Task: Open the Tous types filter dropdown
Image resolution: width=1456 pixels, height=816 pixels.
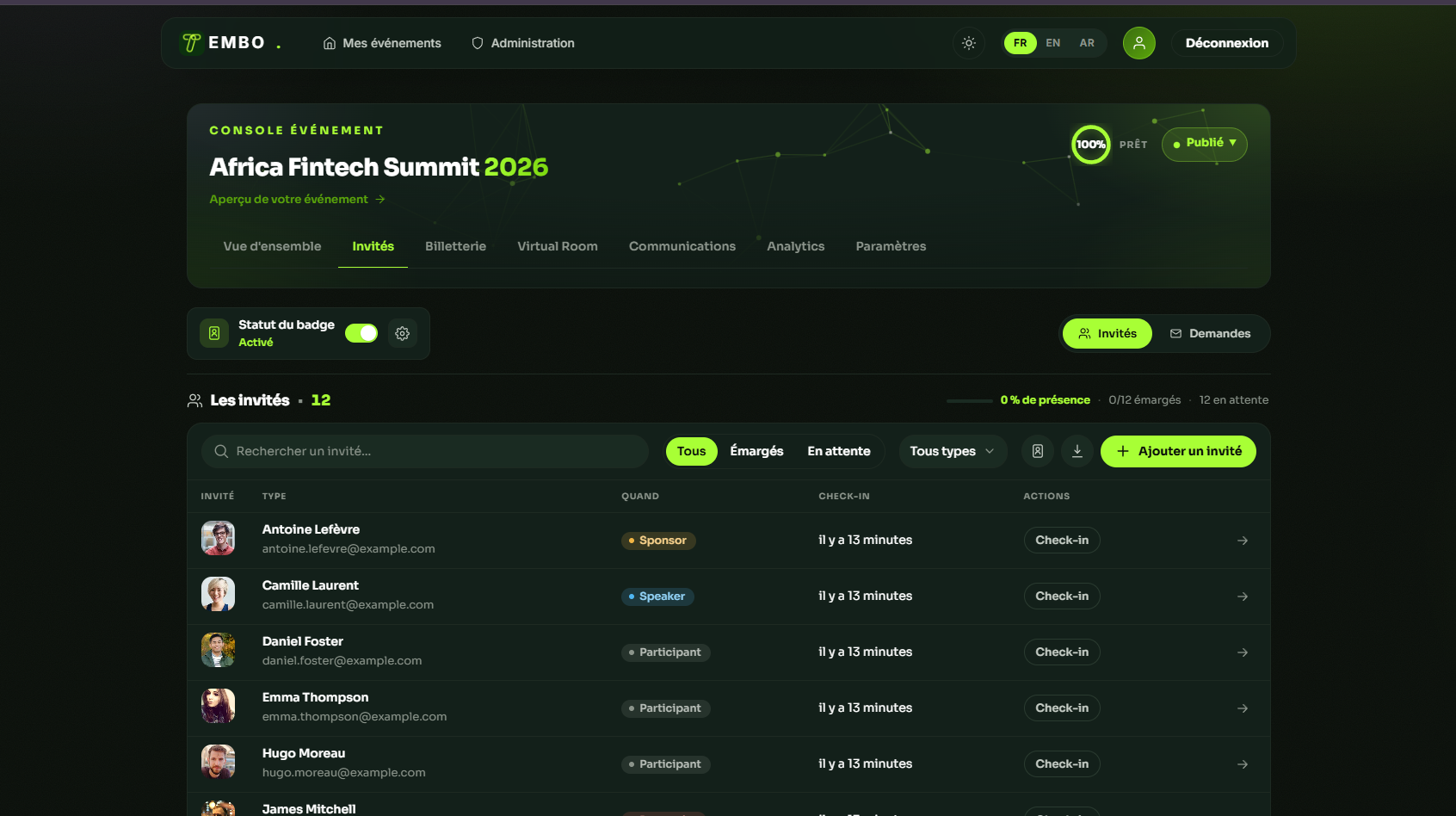Action: click(953, 451)
